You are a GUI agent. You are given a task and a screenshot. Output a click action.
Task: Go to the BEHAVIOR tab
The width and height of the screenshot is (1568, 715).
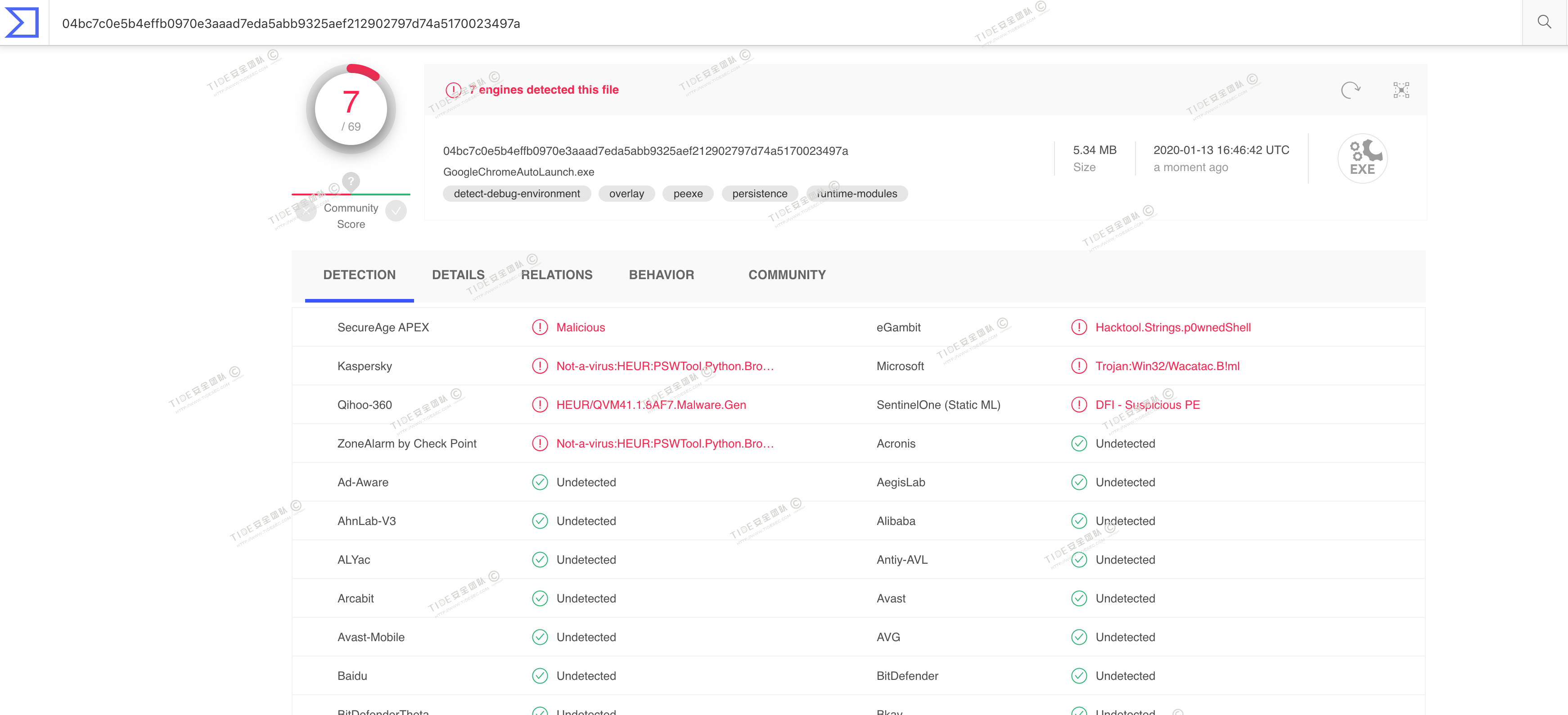[661, 275]
